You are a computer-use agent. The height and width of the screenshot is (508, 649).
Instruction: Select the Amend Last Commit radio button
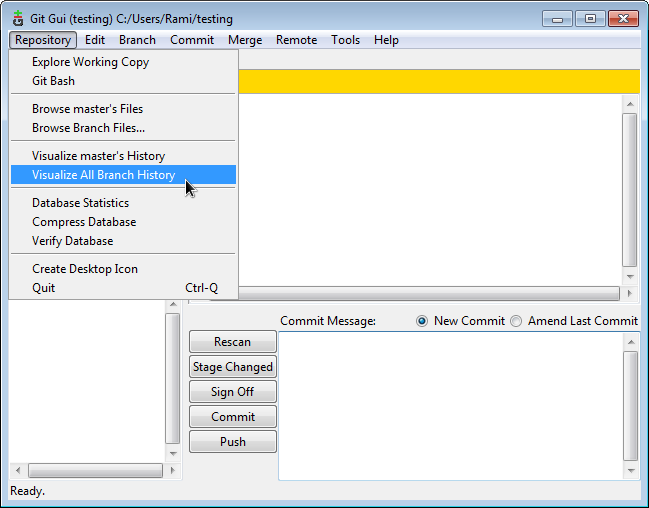516,321
